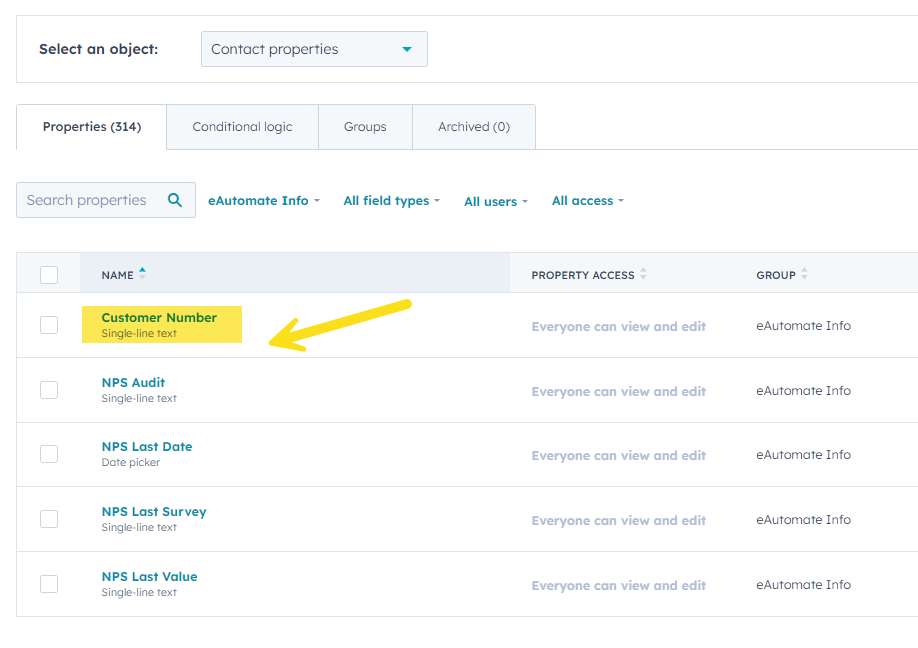918x648 pixels.
Task: Click the Date picker type label
Action: coord(131,462)
